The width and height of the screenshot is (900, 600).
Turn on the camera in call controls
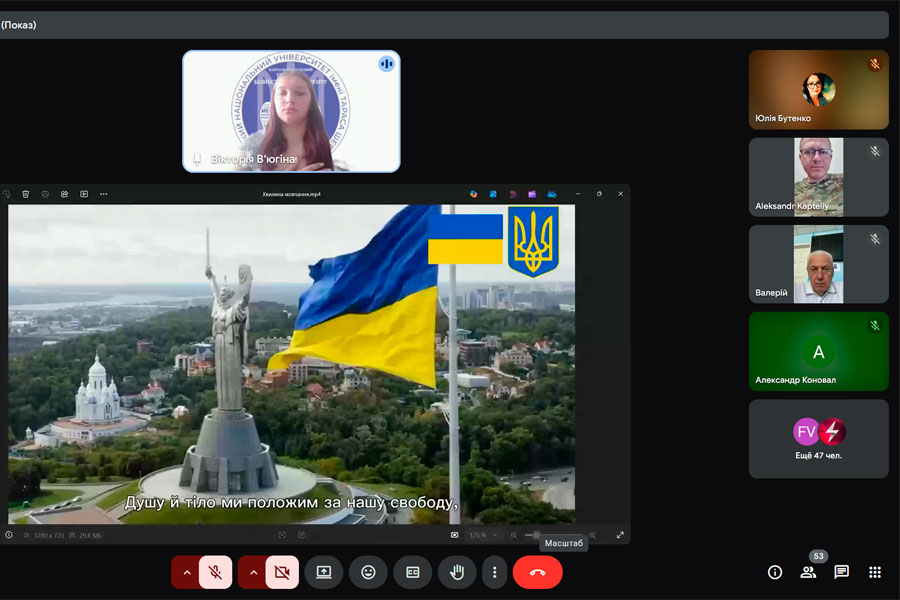(282, 572)
